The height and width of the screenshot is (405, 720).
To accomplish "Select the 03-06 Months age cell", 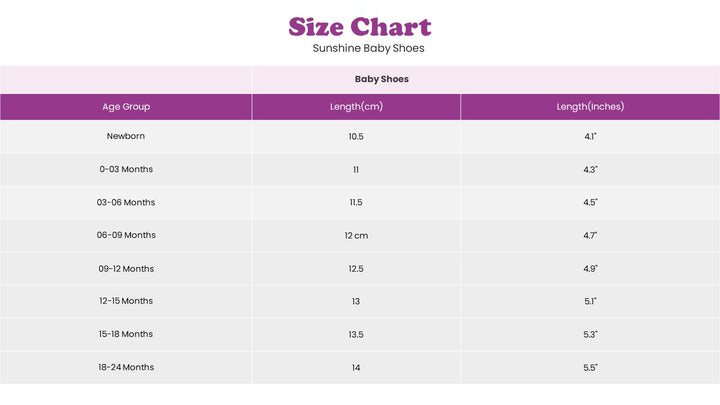I will (x=126, y=202).
